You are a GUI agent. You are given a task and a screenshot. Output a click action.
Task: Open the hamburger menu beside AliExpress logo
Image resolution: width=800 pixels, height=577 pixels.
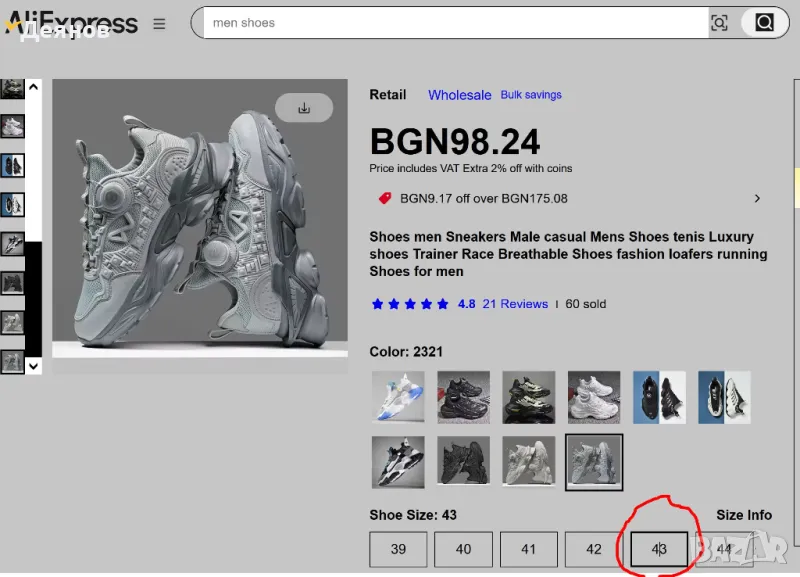click(159, 24)
